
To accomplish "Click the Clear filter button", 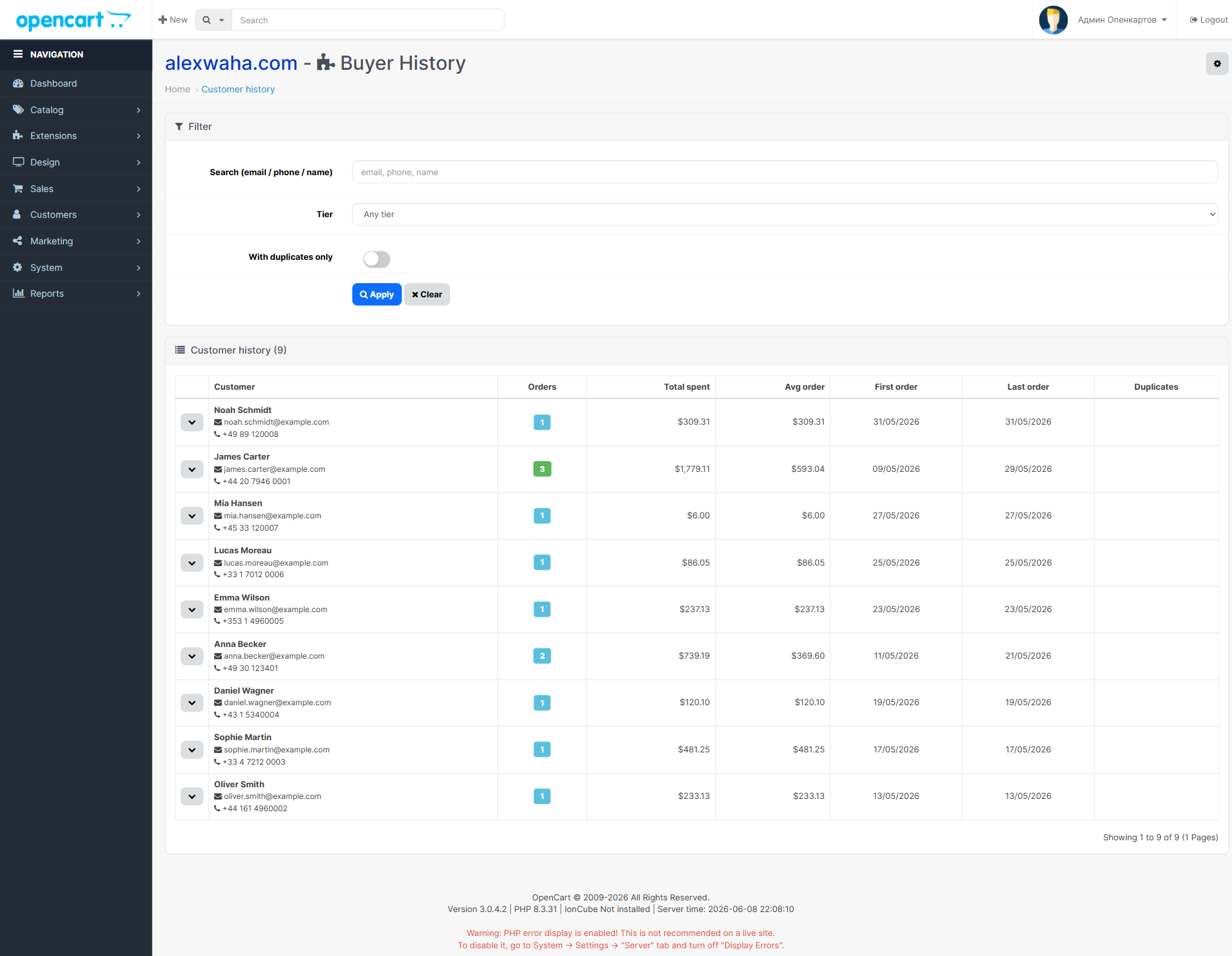I will (x=427, y=294).
